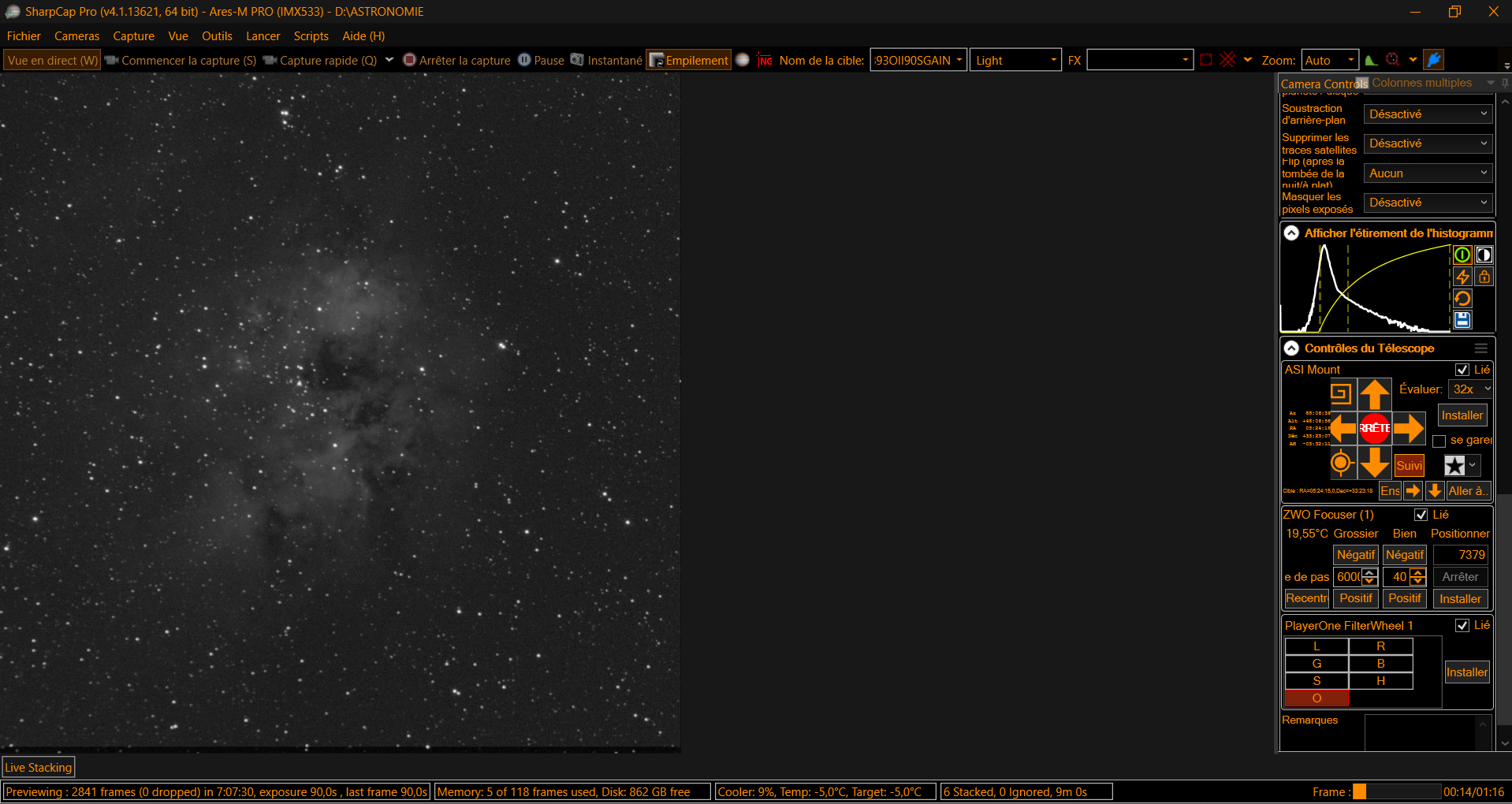The height and width of the screenshot is (804, 1512).
Task: Open the Scripts menu
Action: pos(311,36)
